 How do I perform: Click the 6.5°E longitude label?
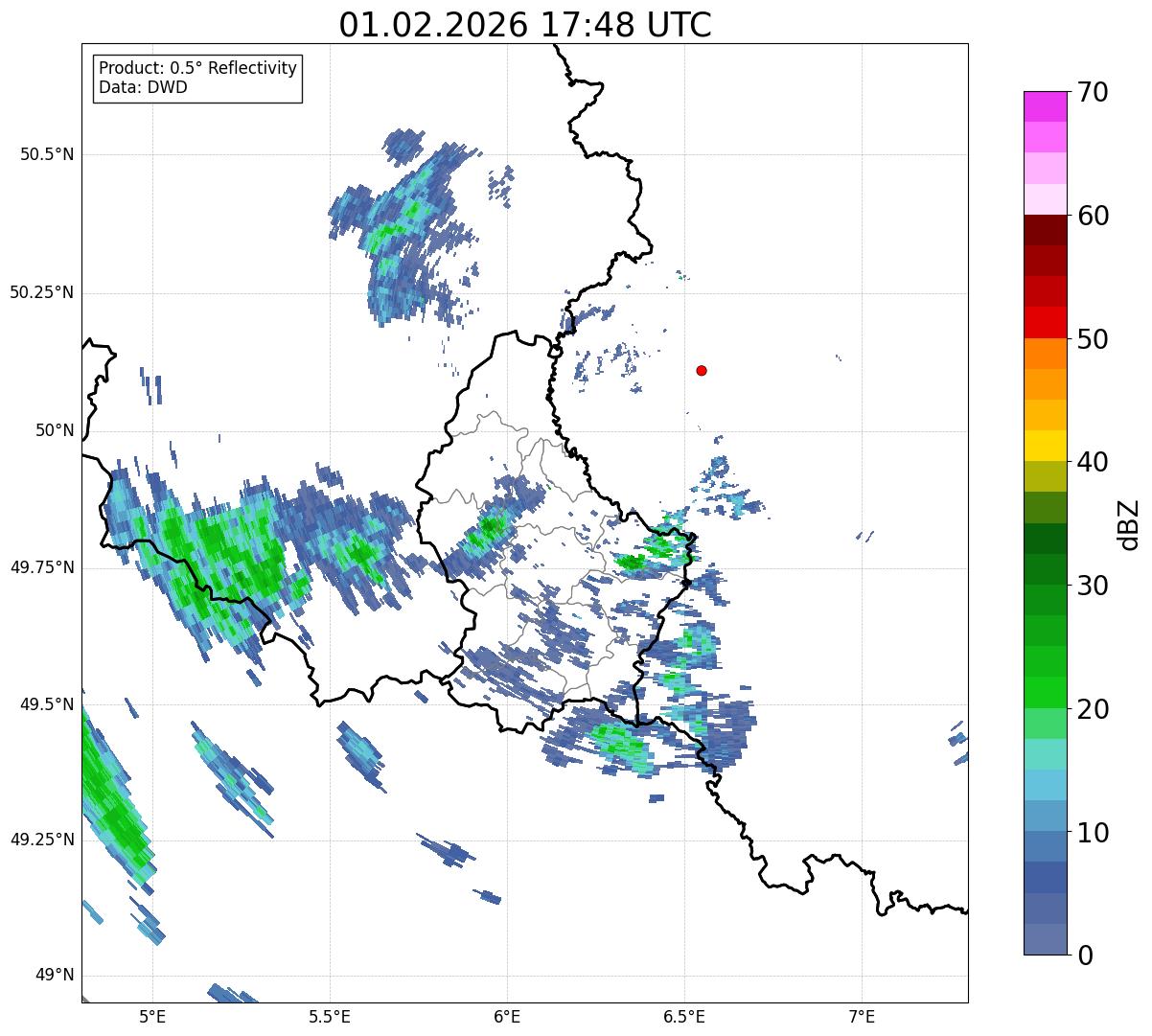pos(684,1016)
